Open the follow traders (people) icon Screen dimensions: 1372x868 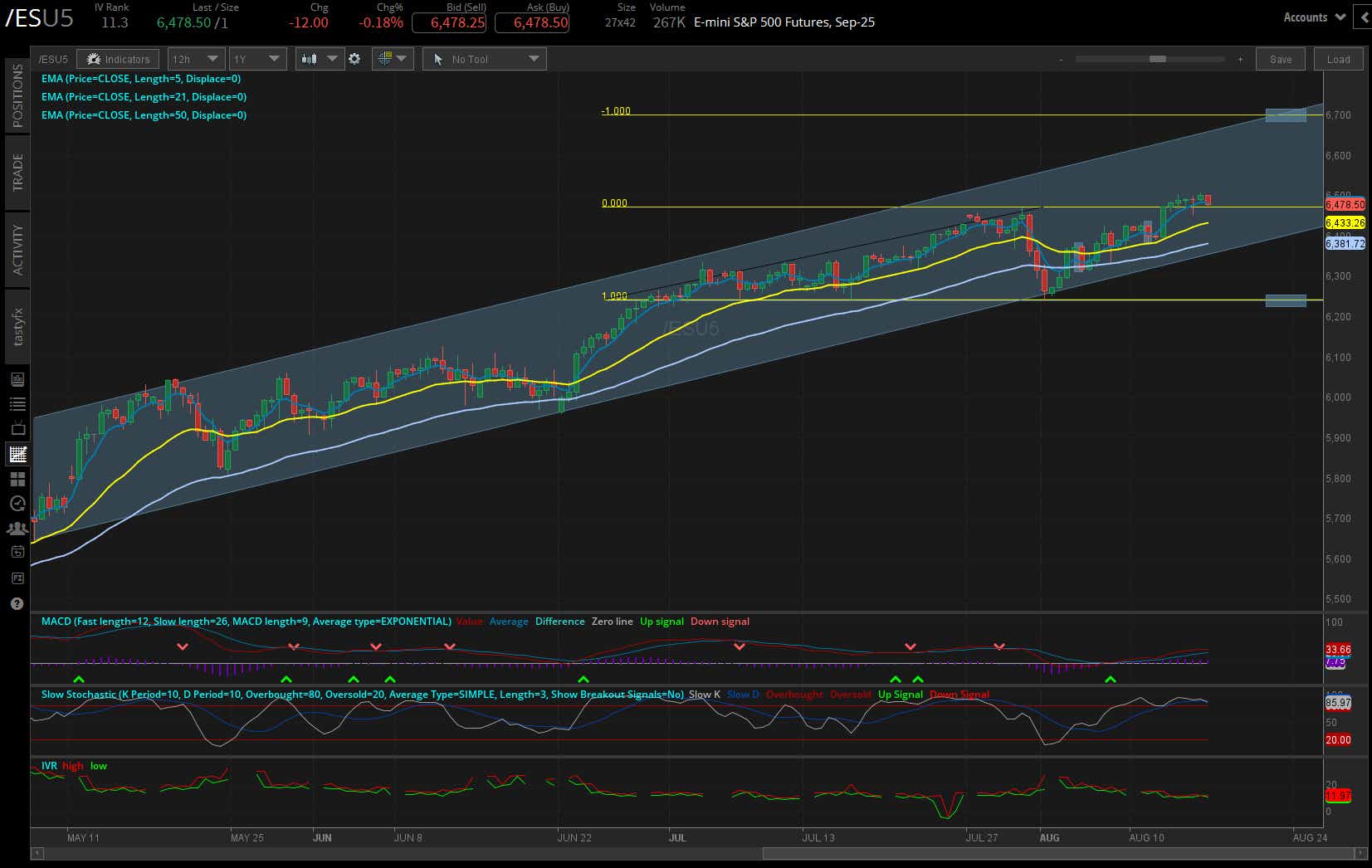click(17, 529)
